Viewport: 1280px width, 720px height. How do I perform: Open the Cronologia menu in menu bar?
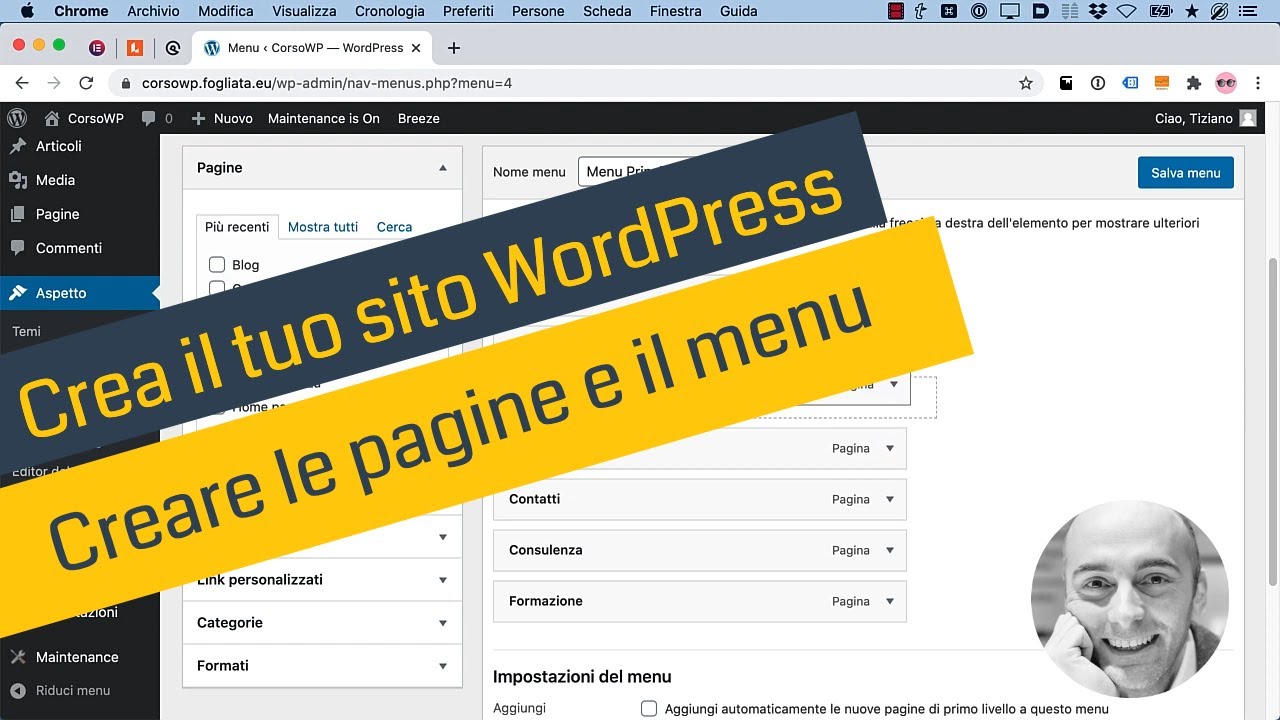coord(390,11)
